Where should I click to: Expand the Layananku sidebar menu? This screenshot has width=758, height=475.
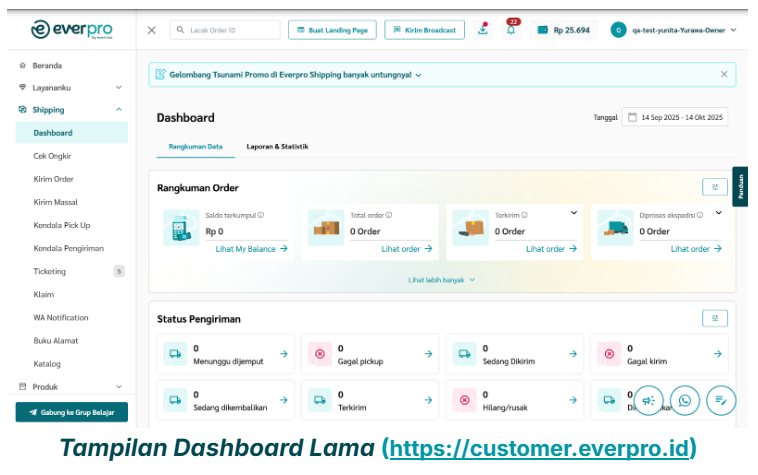click(x=119, y=88)
